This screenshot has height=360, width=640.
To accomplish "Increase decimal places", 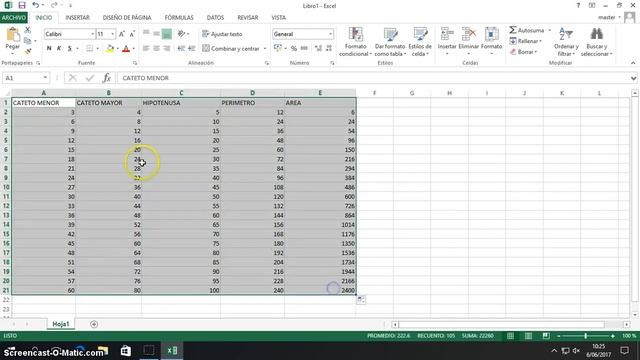I will click(318, 48).
